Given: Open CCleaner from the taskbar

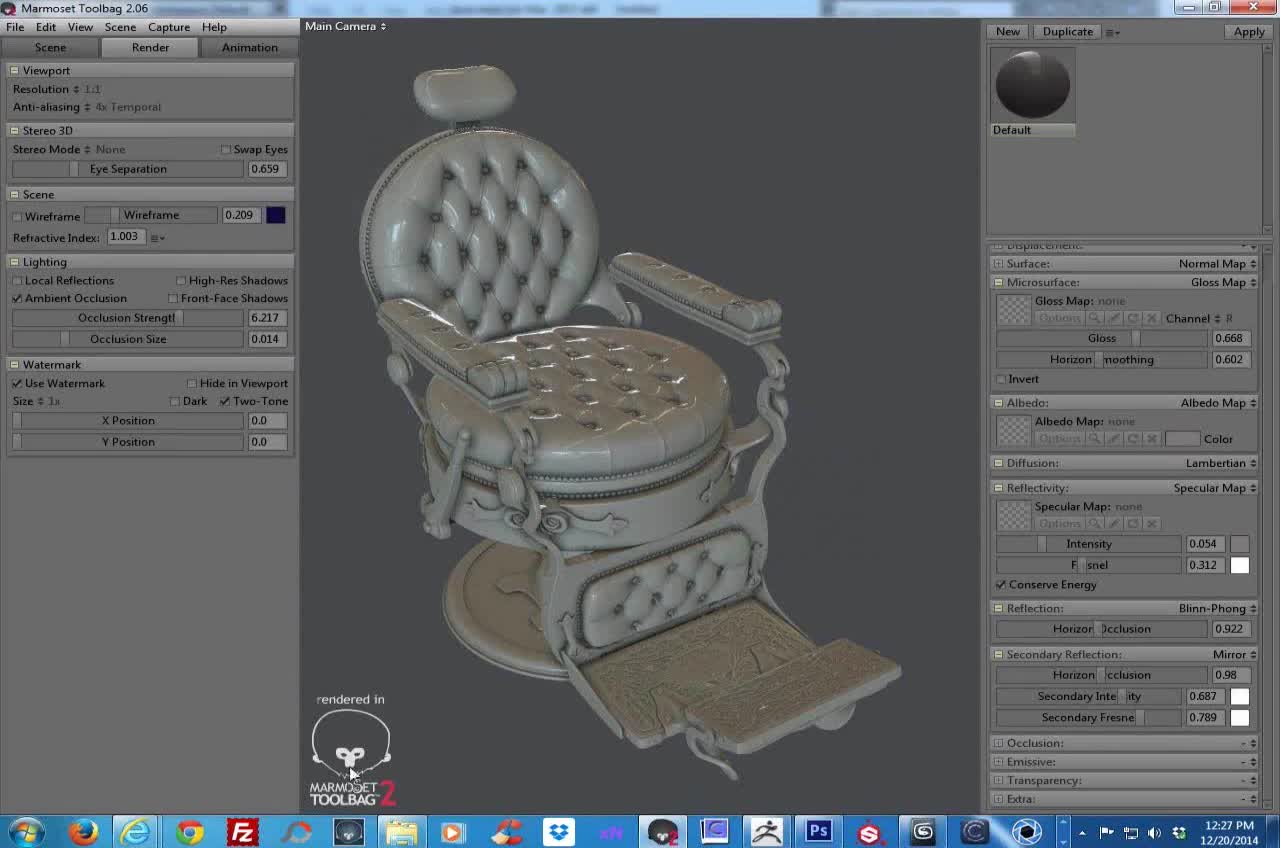Looking at the screenshot, I should point(506,832).
